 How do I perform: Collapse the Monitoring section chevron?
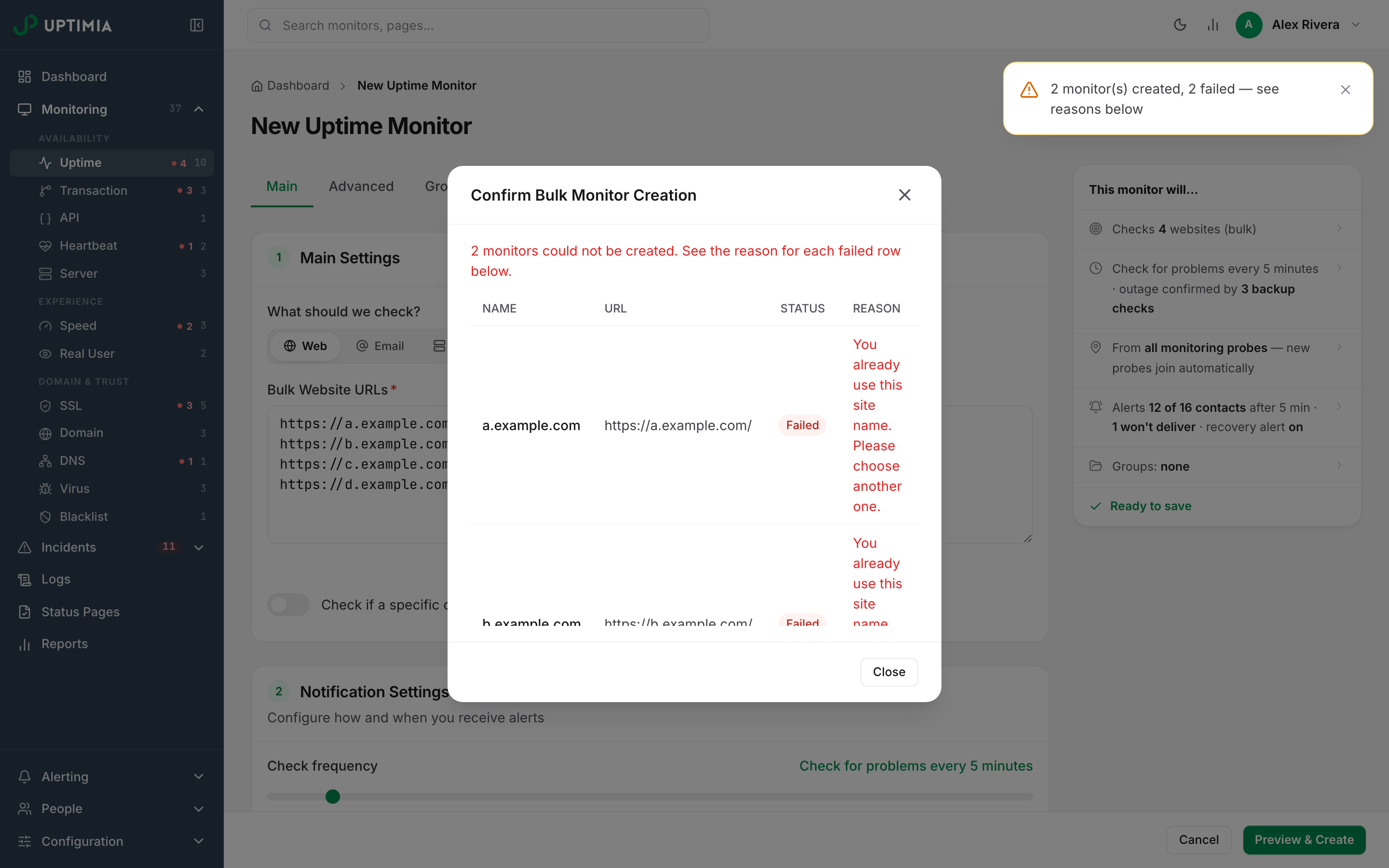tap(199, 109)
